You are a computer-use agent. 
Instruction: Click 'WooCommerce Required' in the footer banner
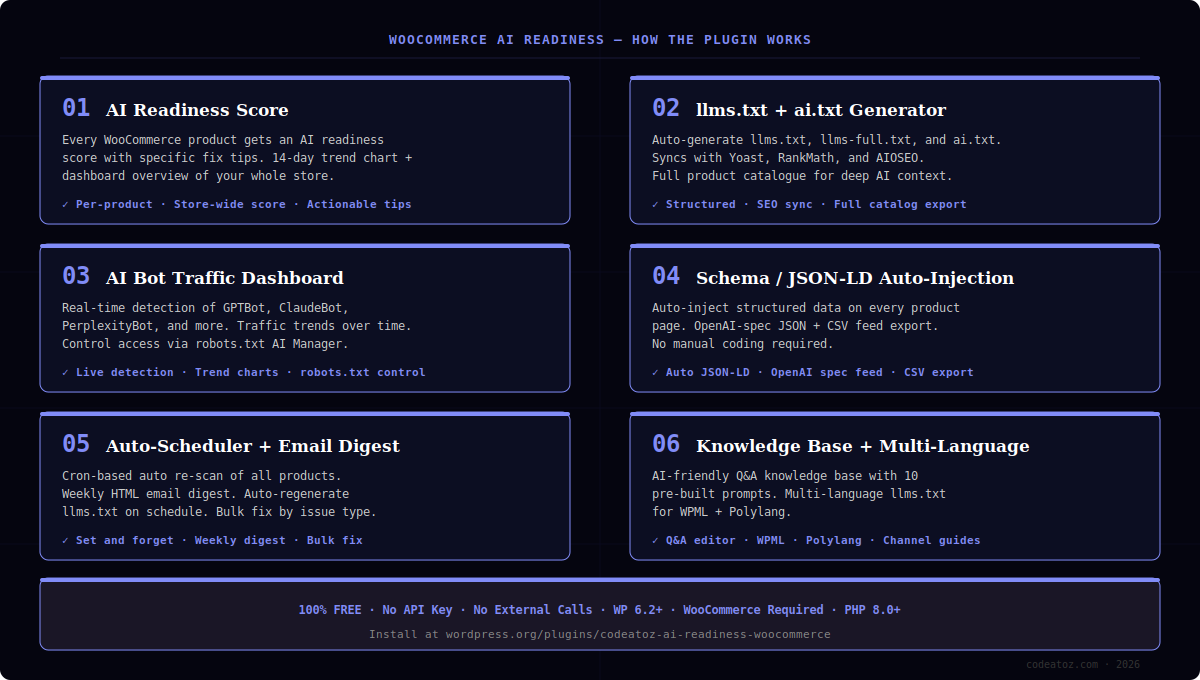pyautogui.click(x=754, y=610)
